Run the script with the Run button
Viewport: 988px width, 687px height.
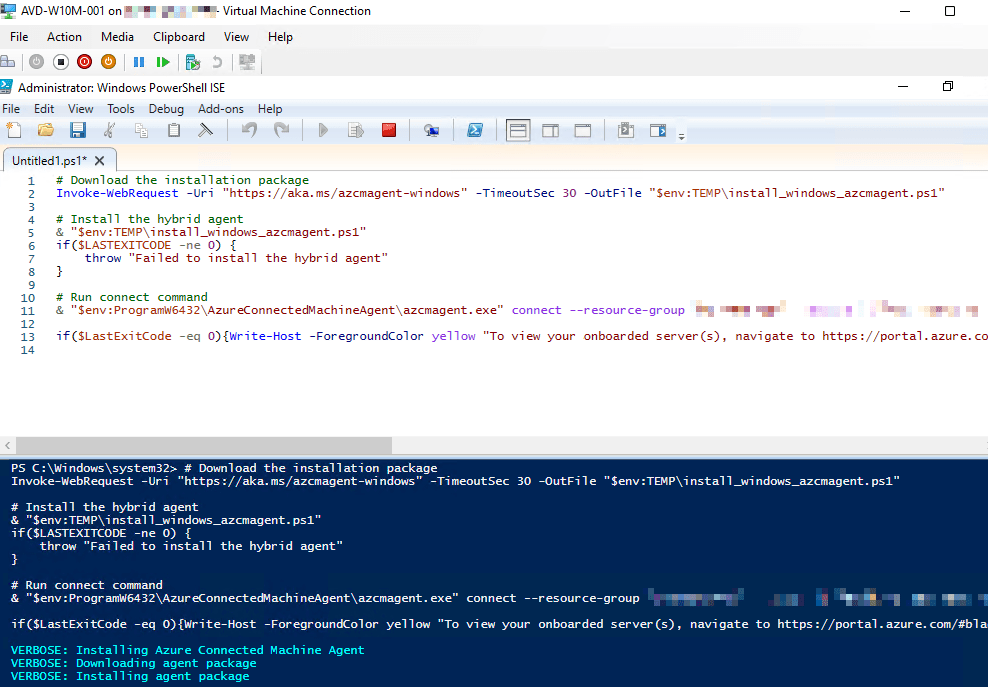323,130
